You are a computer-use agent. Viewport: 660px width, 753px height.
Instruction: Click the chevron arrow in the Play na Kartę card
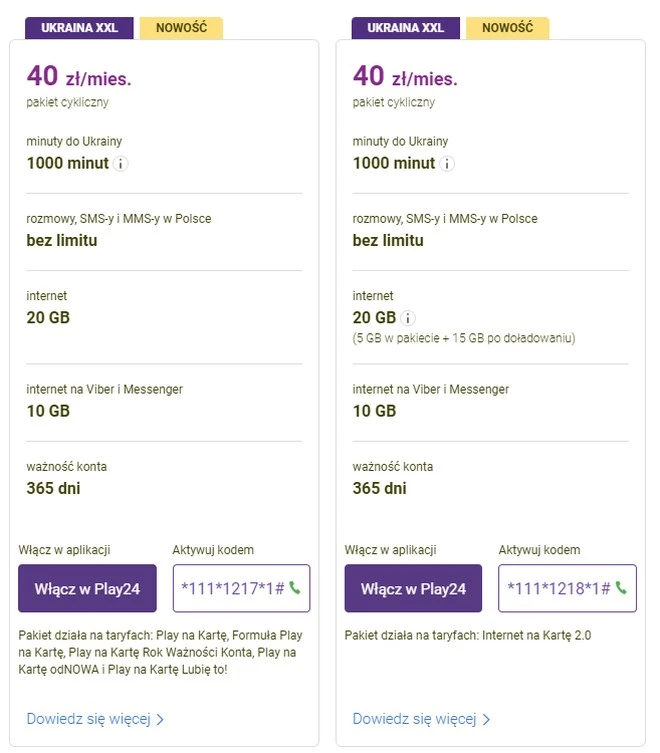pos(160,719)
